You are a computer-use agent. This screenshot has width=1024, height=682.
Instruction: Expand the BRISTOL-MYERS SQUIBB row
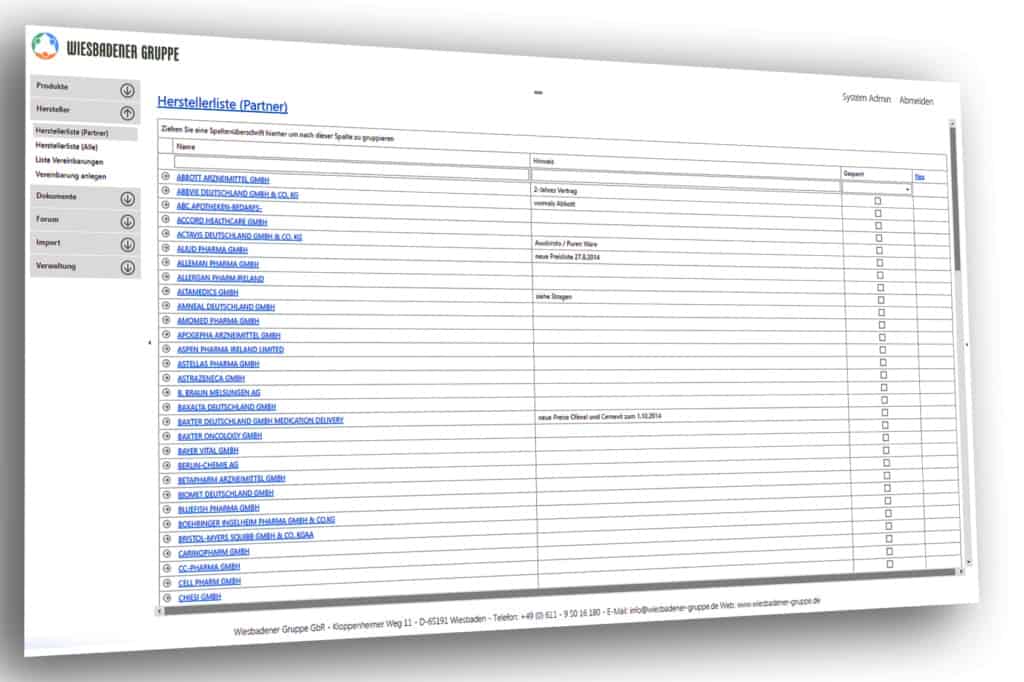tap(167, 539)
